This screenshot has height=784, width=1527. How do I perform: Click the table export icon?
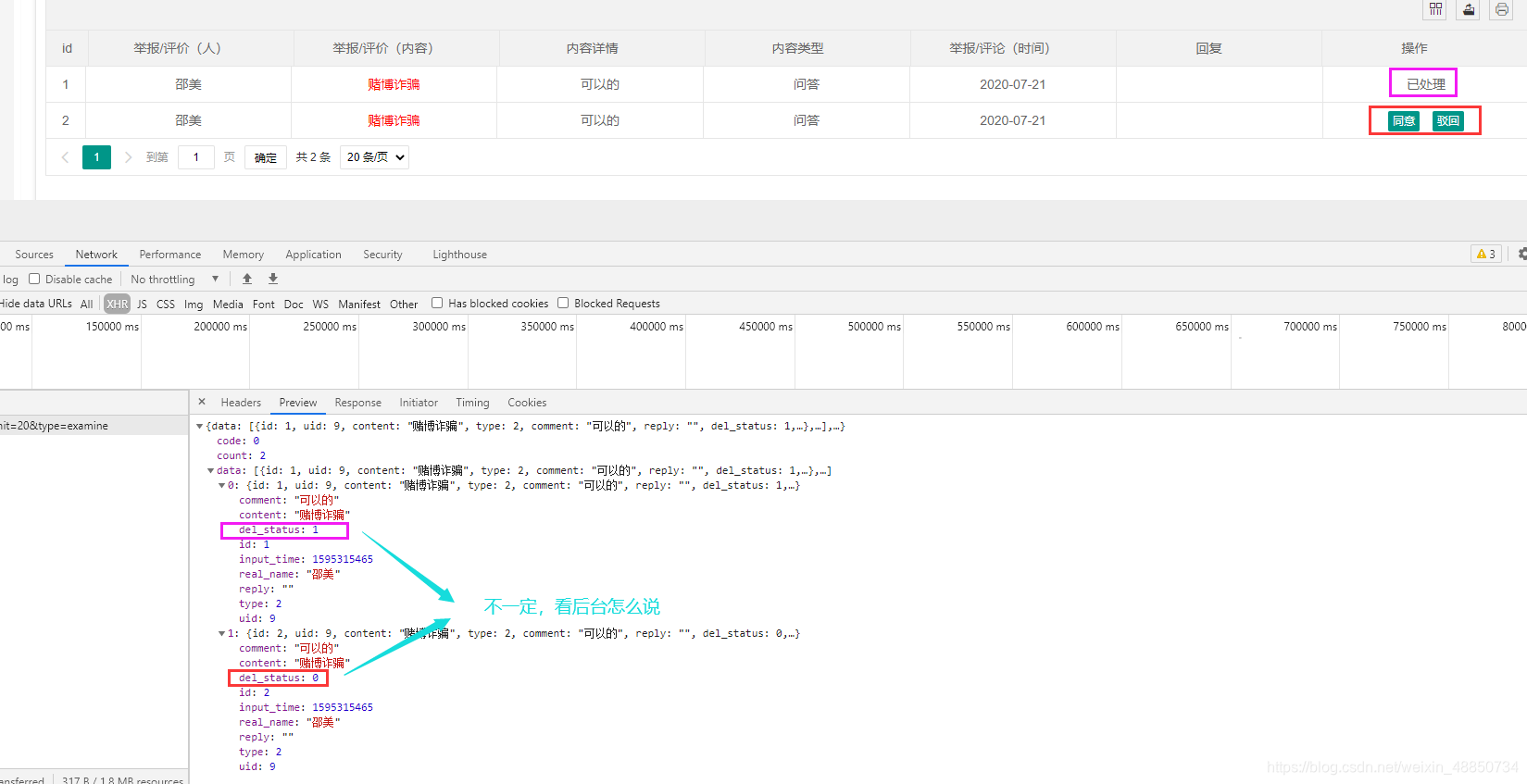(1469, 9)
